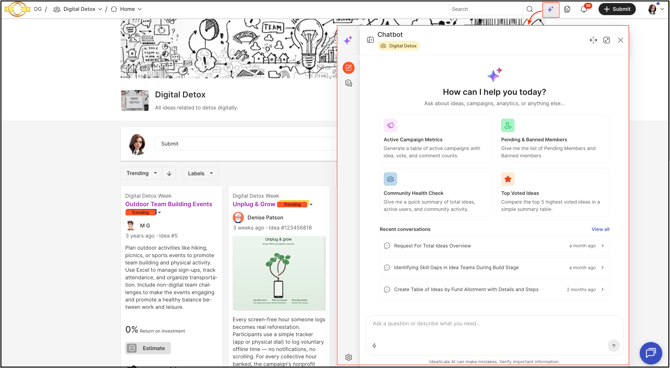Click Denise Patson author name

click(265, 218)
